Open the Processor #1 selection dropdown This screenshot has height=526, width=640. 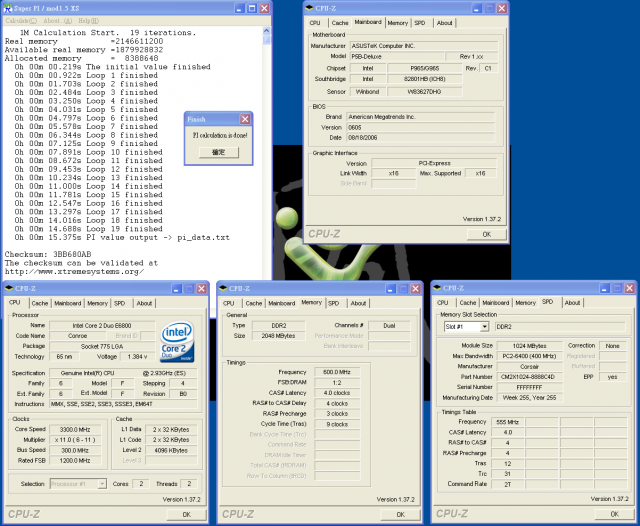[x=102, y=484]
